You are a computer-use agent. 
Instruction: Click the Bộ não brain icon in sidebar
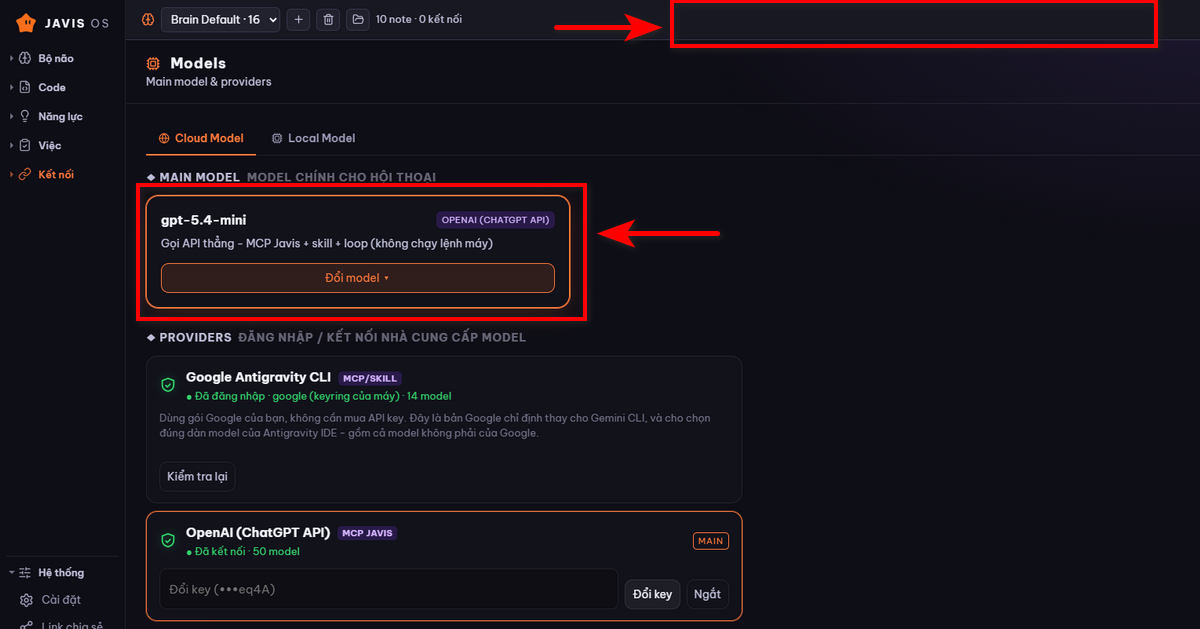[x=25, y=58]
